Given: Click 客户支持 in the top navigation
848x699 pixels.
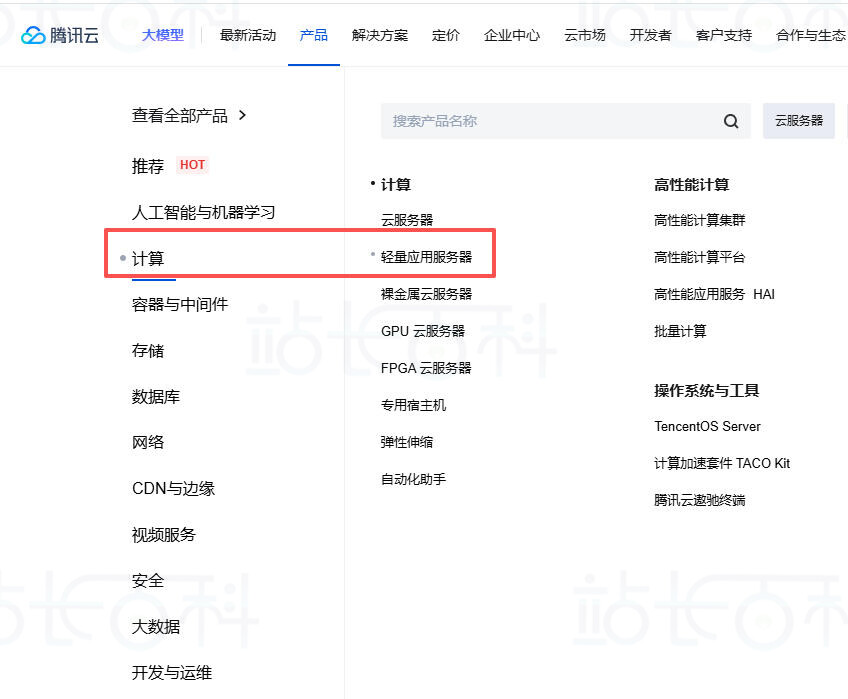Looking at the screenshot, I should coord(723,34).
